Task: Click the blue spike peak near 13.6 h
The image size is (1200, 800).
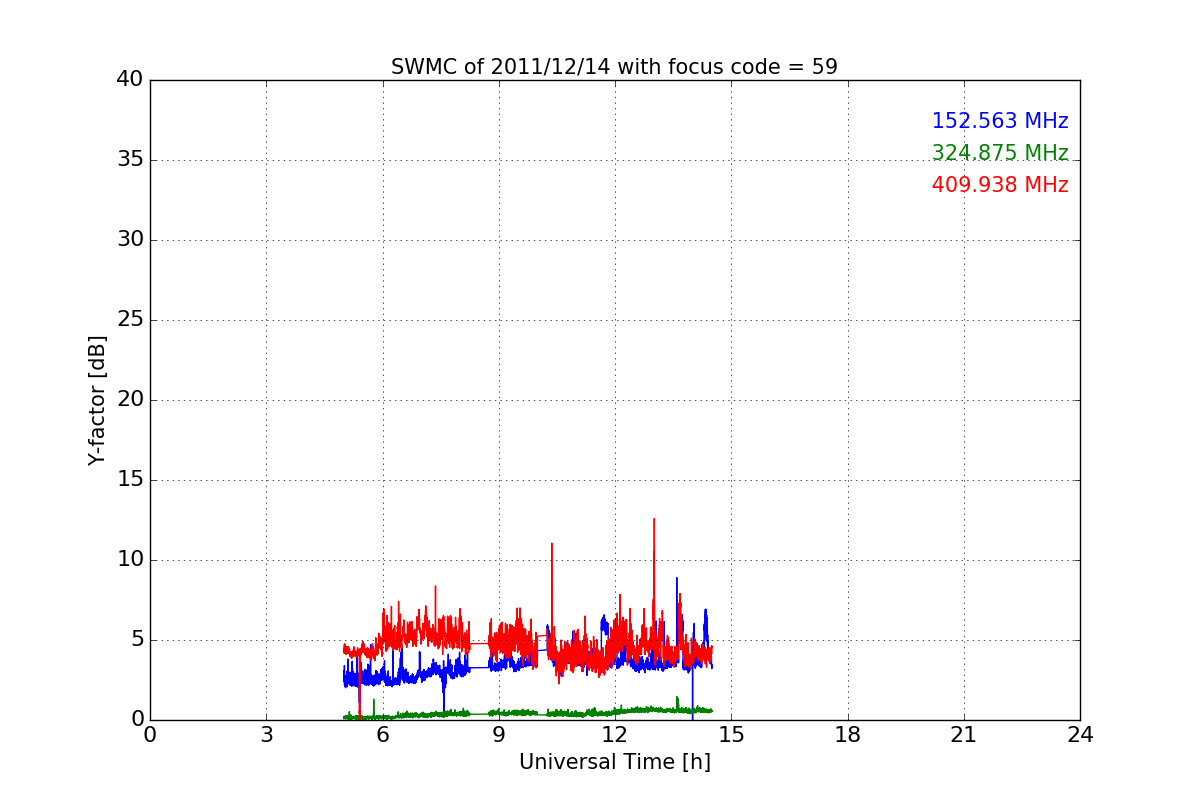Action: coord(677,579)
